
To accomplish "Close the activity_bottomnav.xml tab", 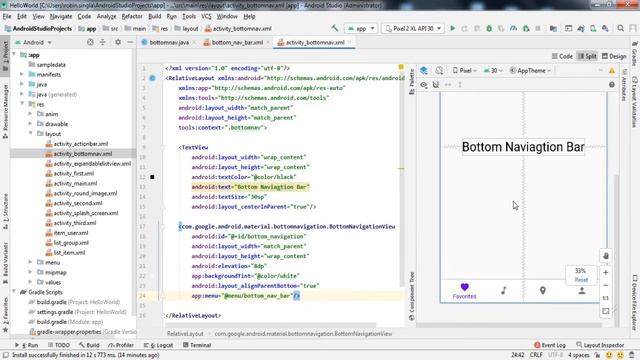I will 350,42.
